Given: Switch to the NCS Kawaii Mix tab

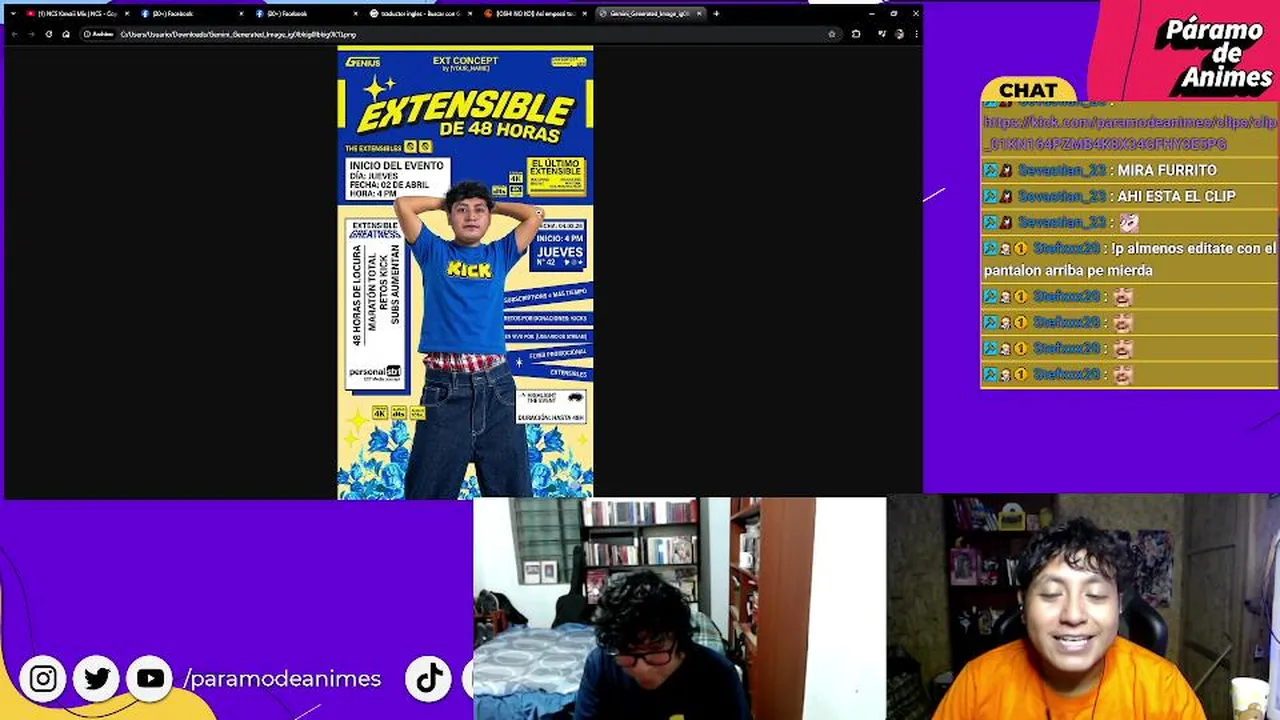Looking at the screenshot, I should [x=76, y=14].
